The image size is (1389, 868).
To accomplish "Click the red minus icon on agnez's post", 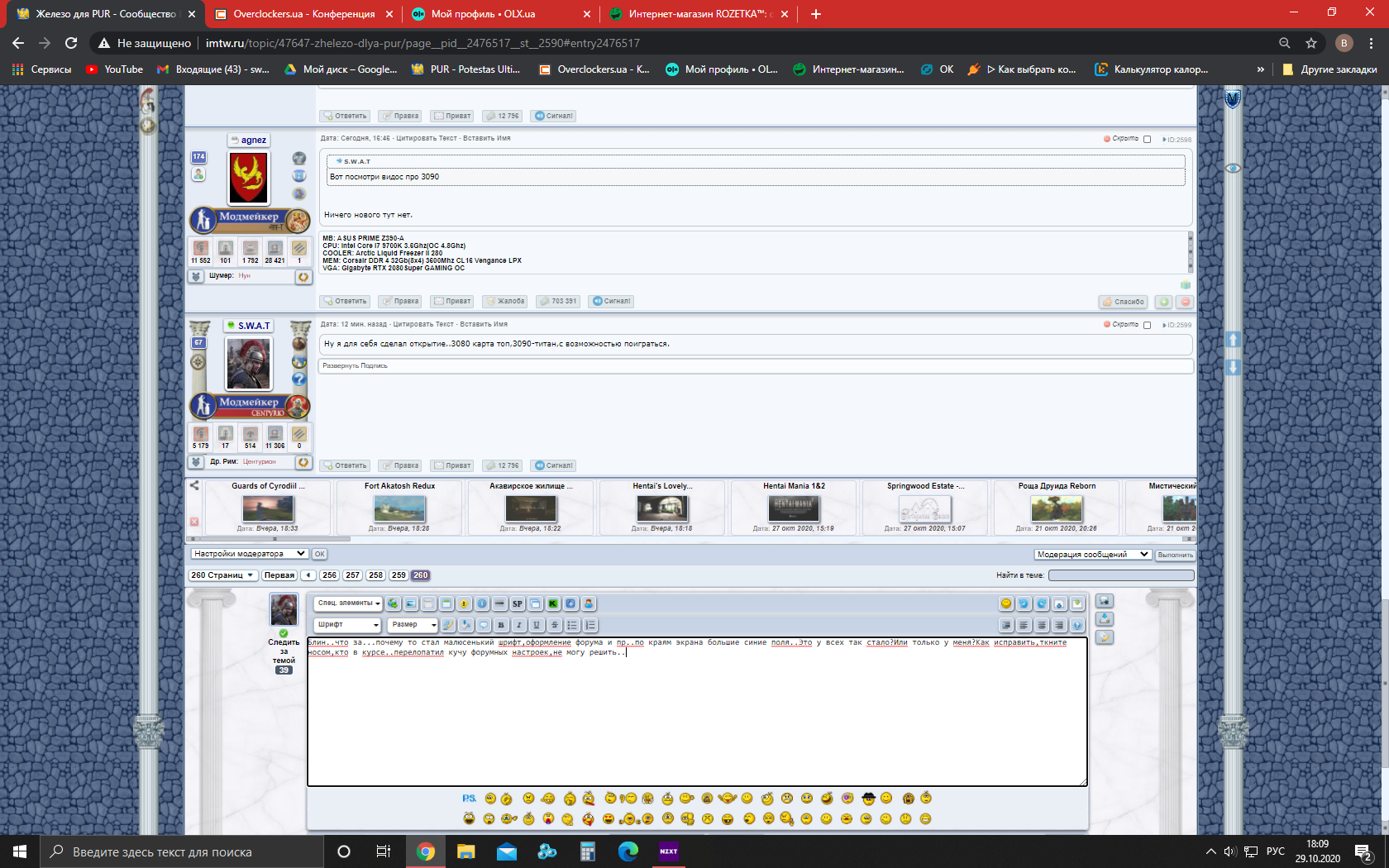I will pyautogui.click(x=1185, y=302).
